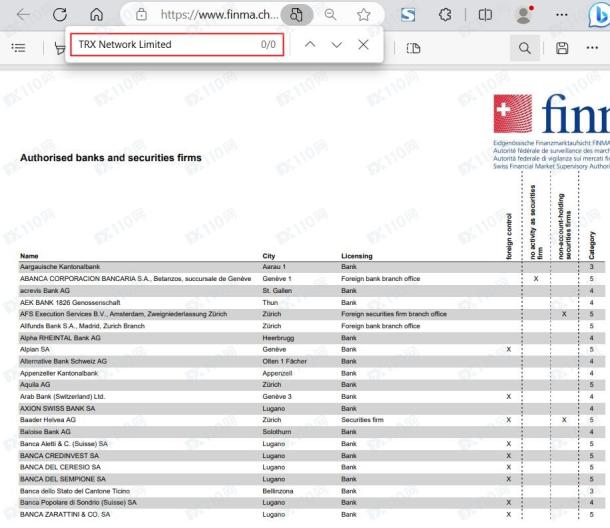The image size is (610, 528).
Task: Click the City column header
Action: 269,256
